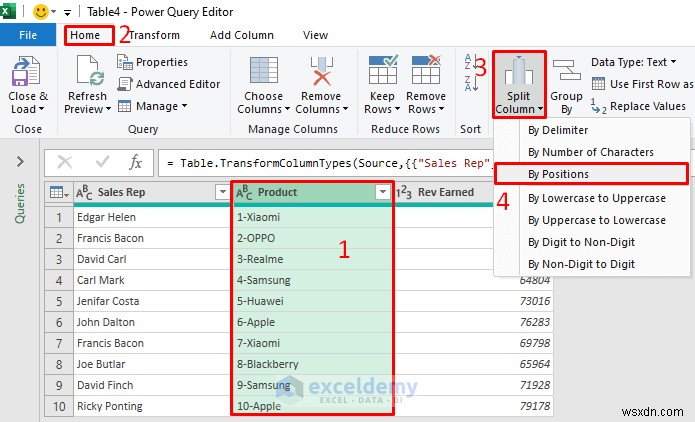Open the Product column filter dropdown

[382, 192]
